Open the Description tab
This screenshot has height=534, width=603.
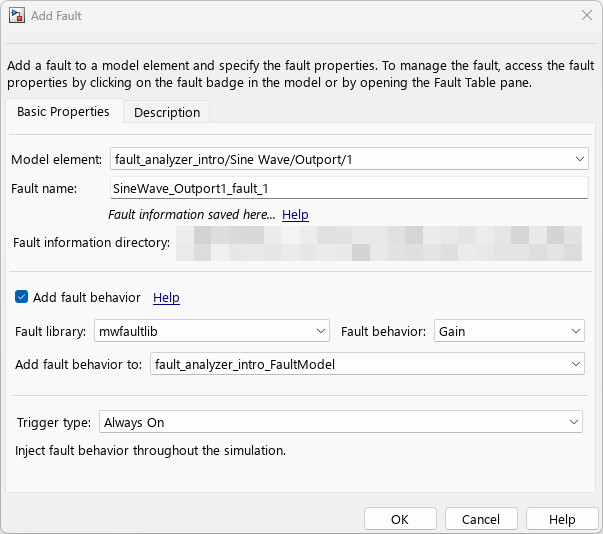pyautogui.click(x=167, y=112)
